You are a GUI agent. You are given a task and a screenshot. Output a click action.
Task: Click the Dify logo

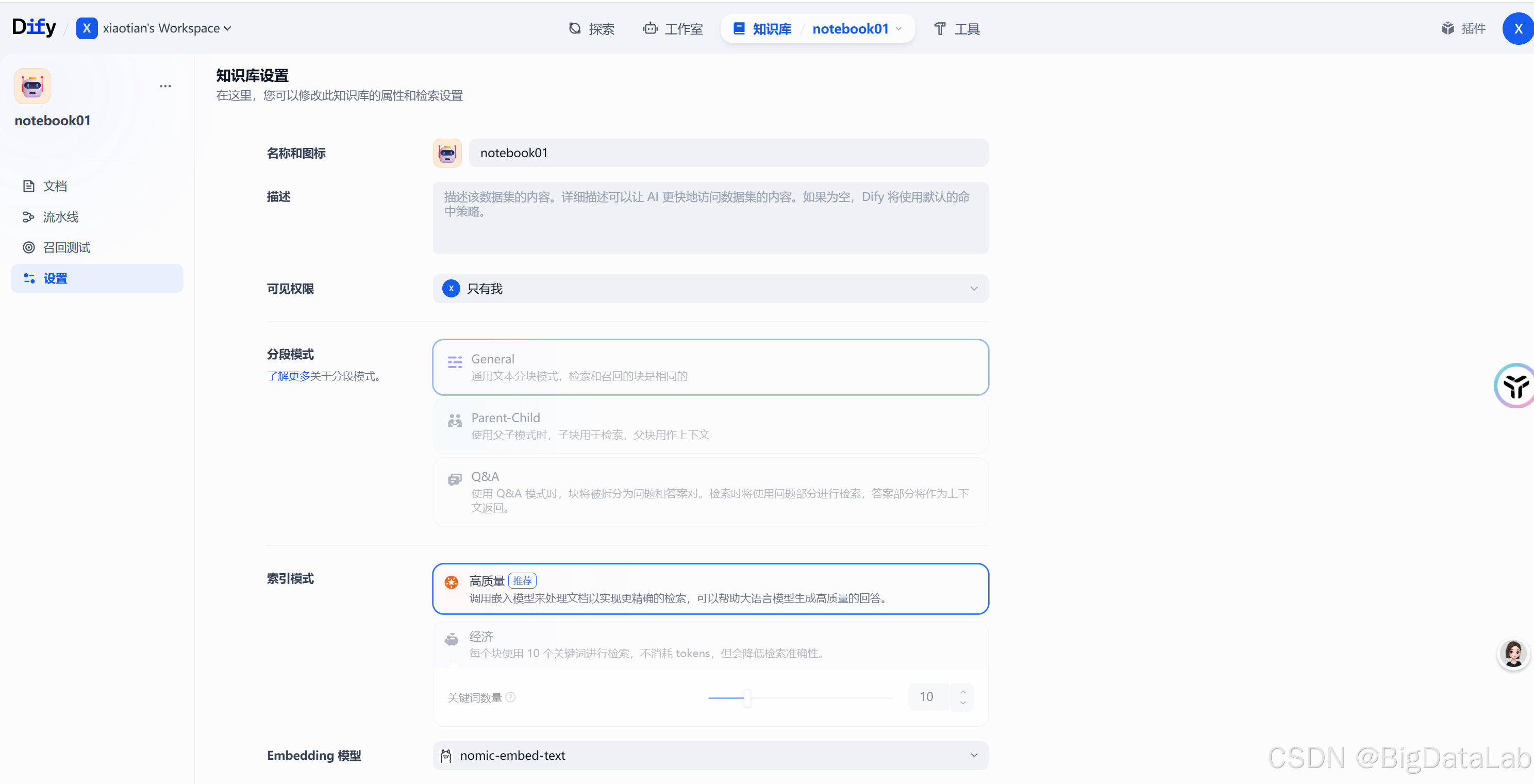coord(34,27)
